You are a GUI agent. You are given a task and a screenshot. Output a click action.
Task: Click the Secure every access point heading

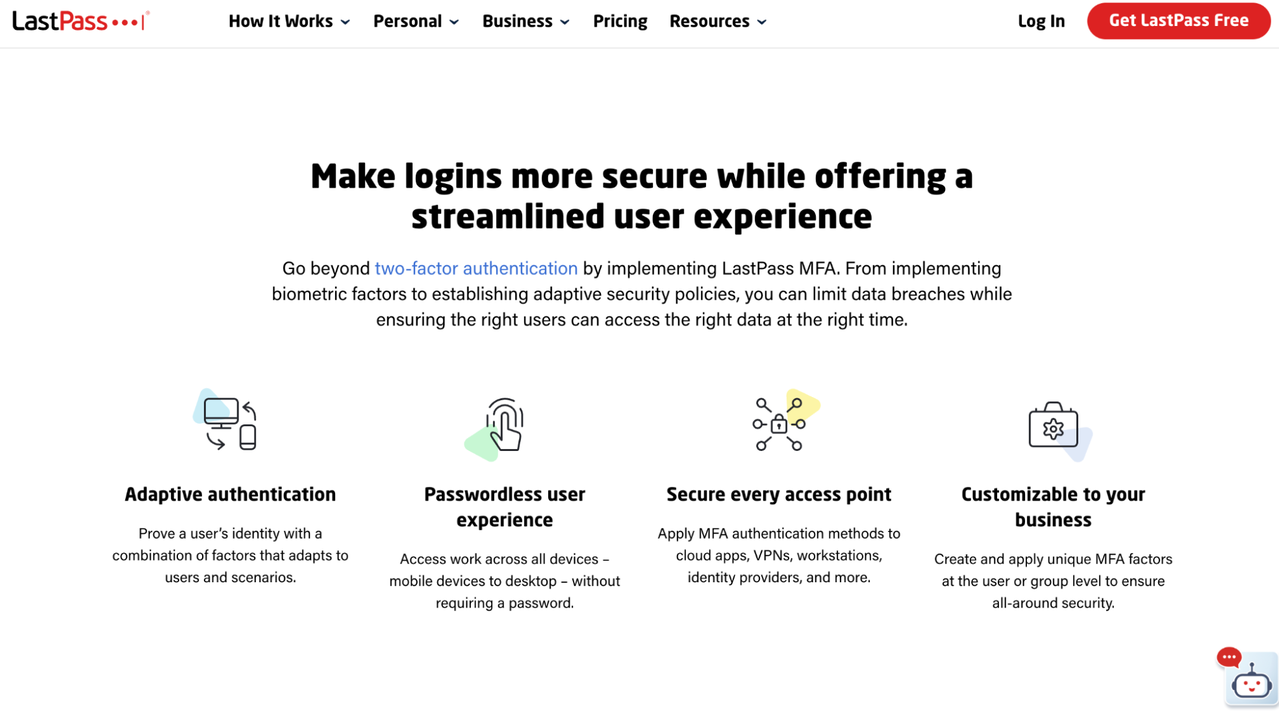779,494
